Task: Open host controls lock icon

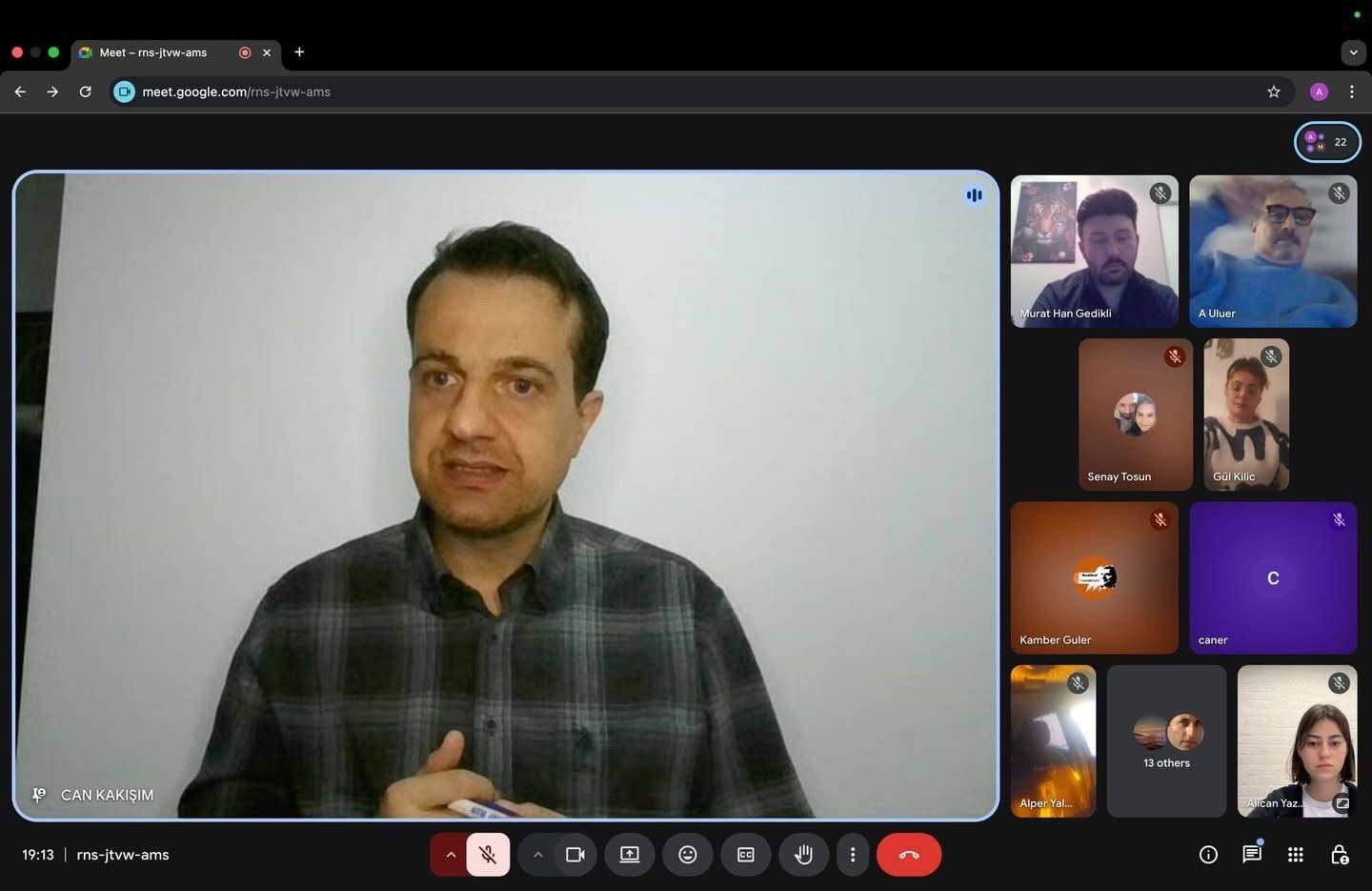Action: click(1340, 855)
